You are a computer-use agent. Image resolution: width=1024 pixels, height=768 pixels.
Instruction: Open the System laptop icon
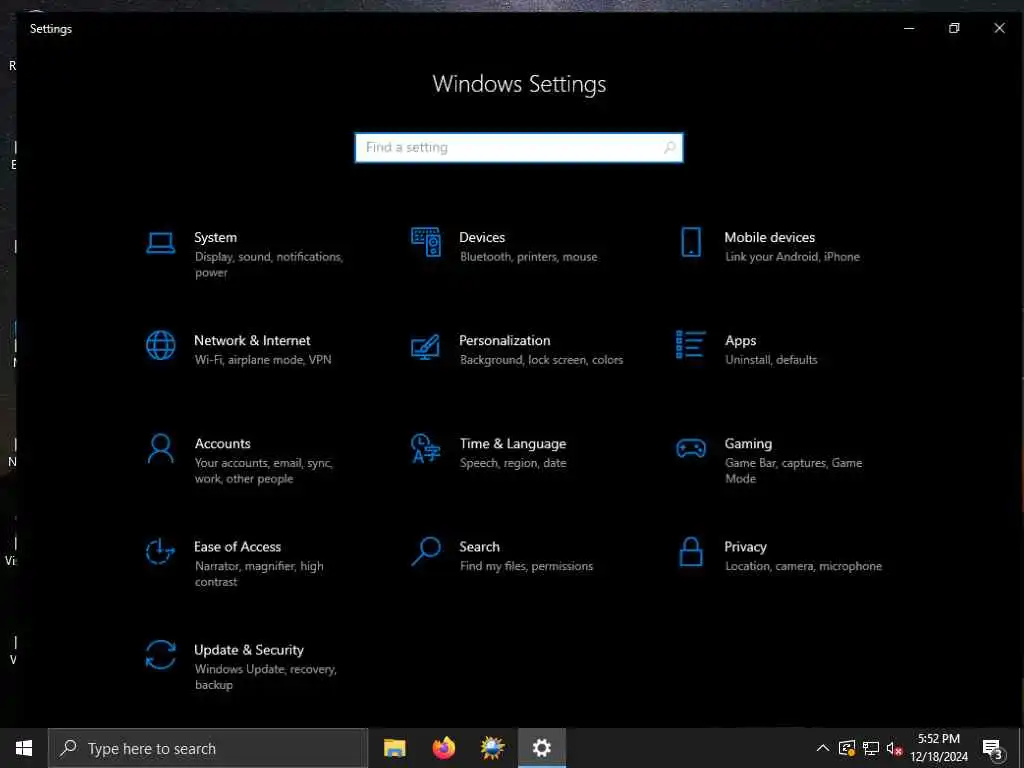point(160,244)
